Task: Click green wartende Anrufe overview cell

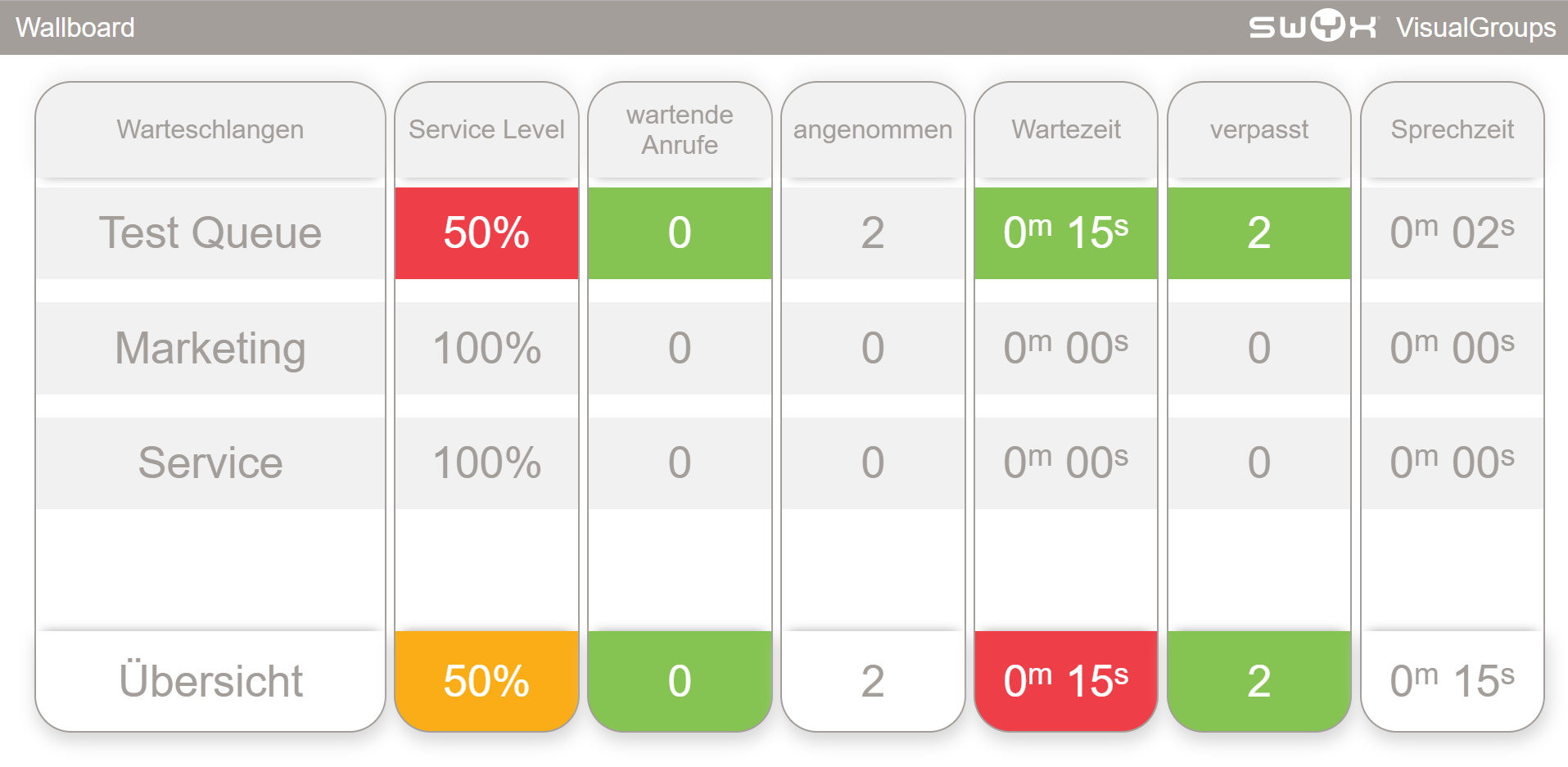Action: [x=680, y=681]
